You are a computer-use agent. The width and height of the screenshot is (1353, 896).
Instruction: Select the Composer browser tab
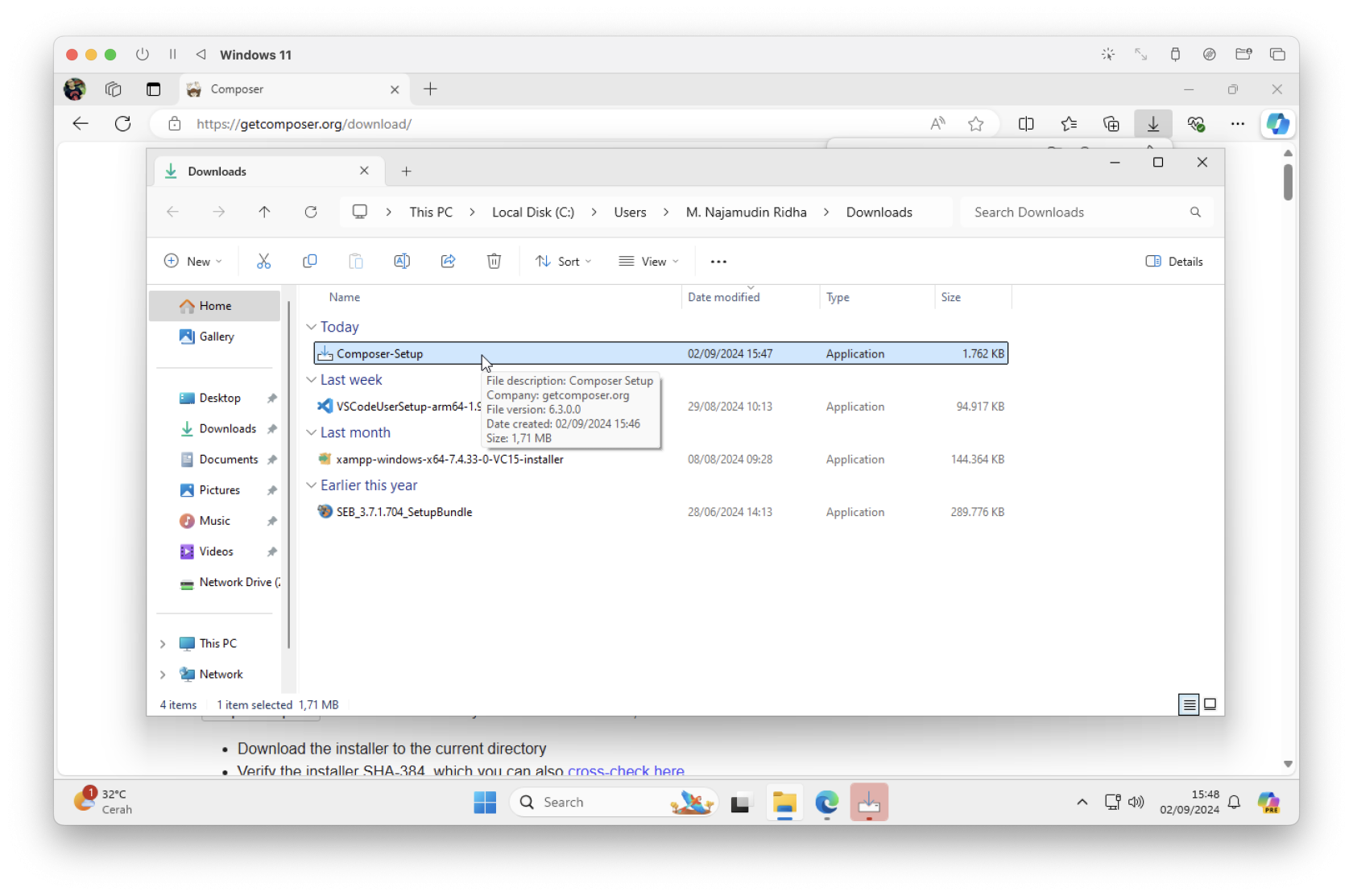(x=295, y=89)
